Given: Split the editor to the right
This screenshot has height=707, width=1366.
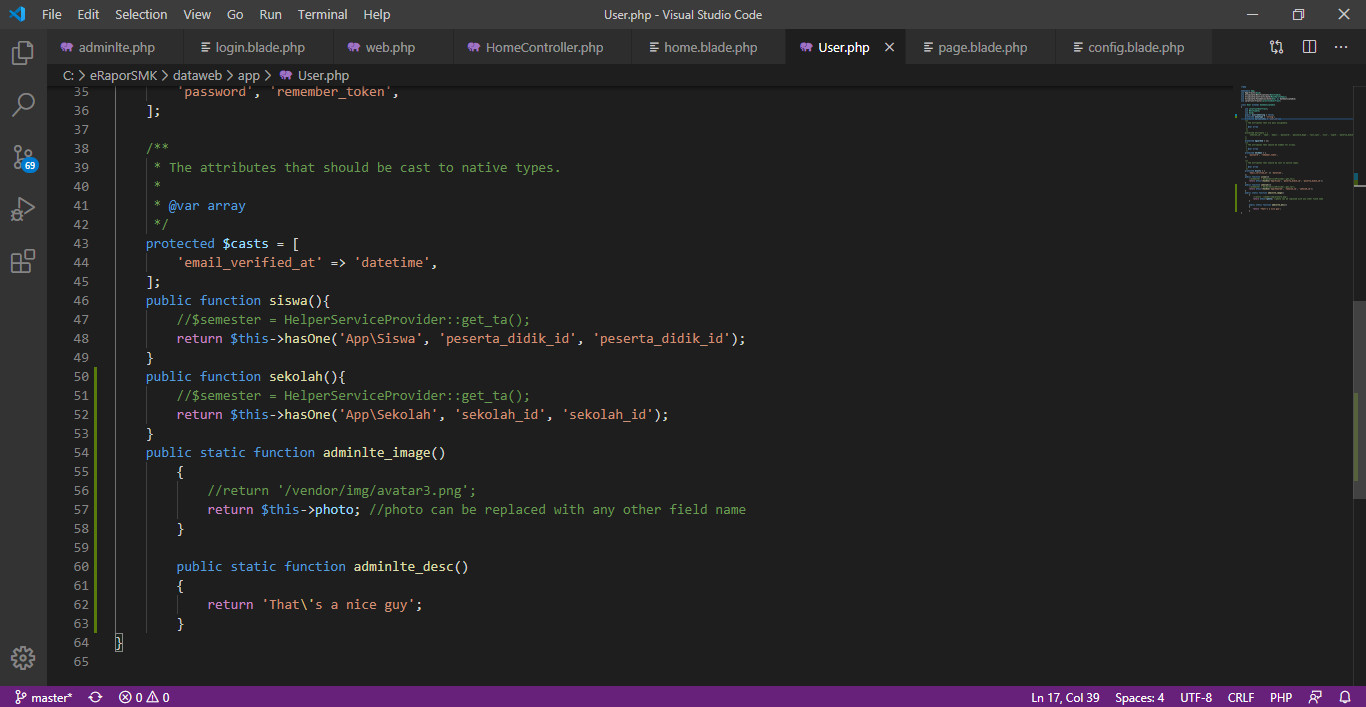Looking at the screenshot, I should pyautogui.click(x=1310, y=47).
